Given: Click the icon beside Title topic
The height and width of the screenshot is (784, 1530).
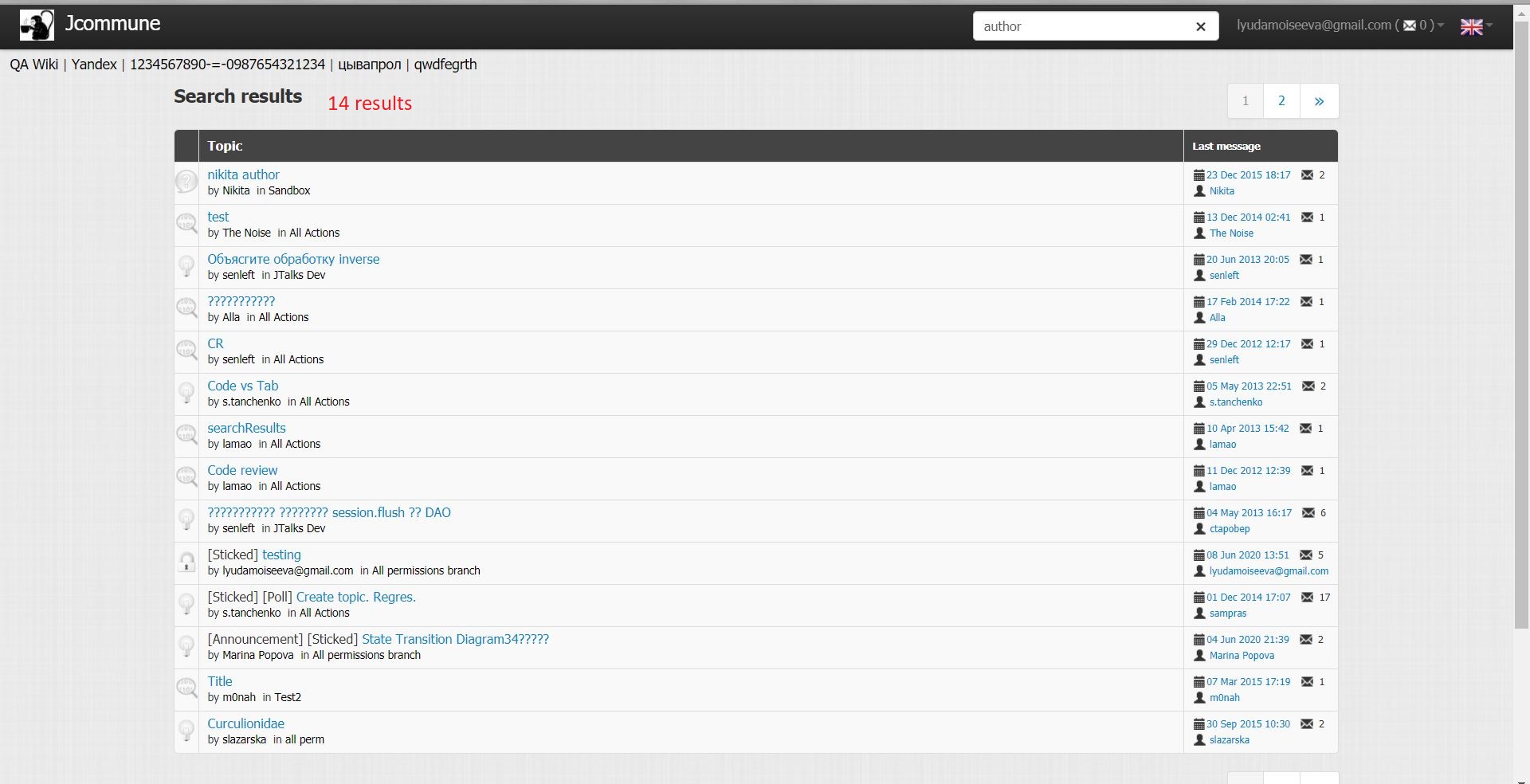Looking at the screenshot, I should click(186, 688).
